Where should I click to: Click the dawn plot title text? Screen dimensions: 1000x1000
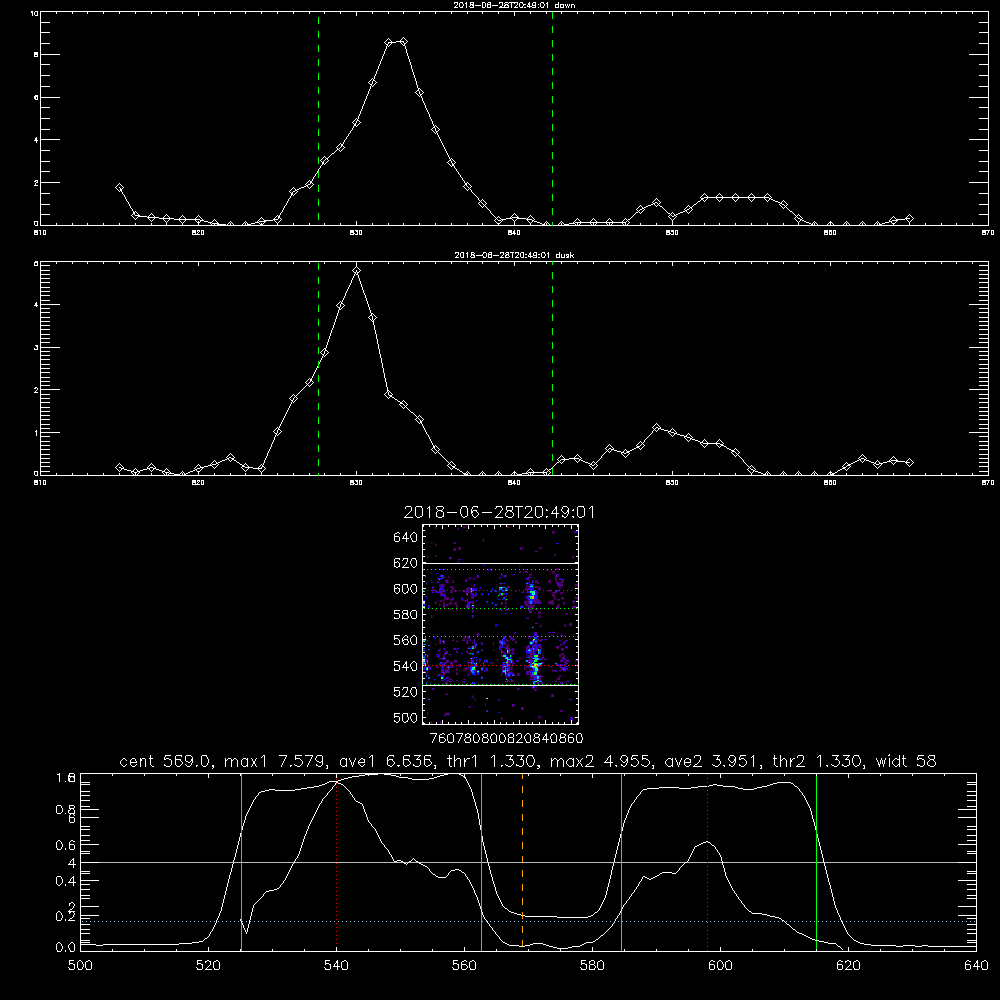click(x=514, y=5)
